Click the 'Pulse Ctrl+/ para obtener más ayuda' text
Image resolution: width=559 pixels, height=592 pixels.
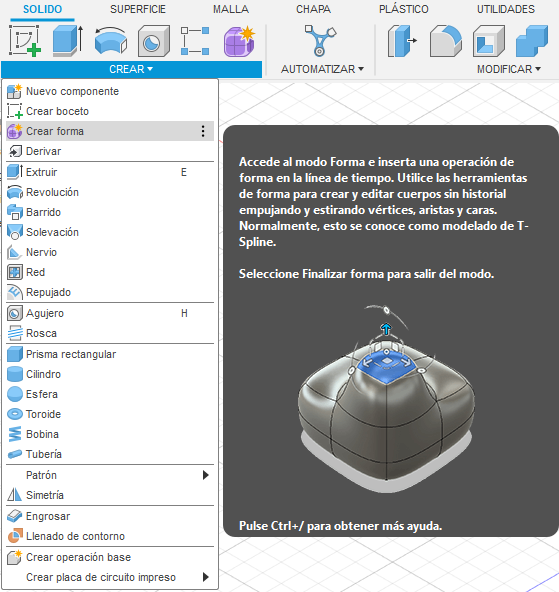(340, 526)
